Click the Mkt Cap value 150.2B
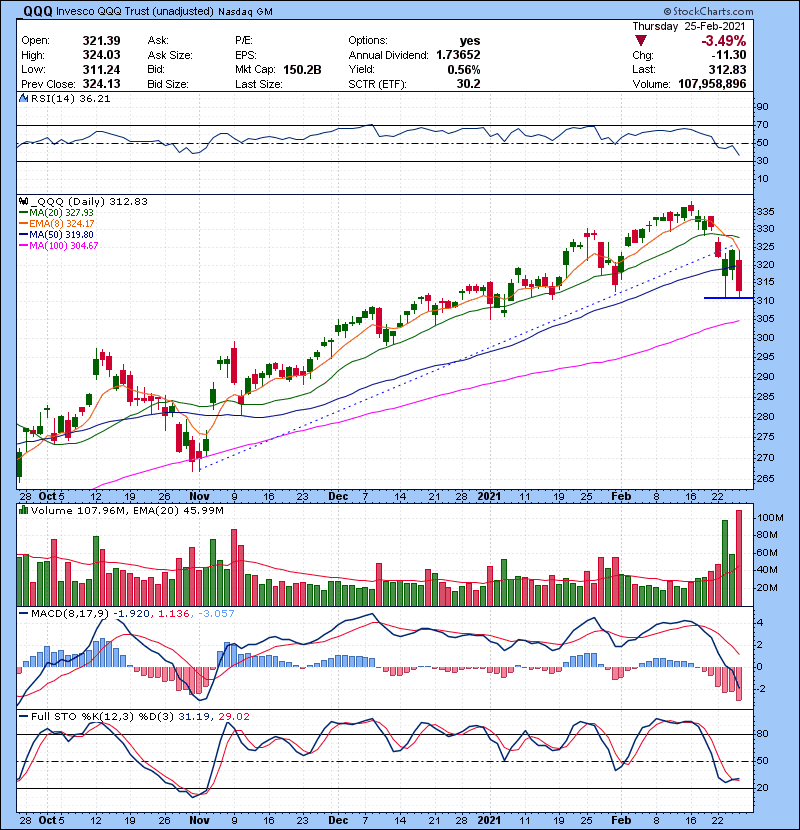Screen dimensions: 800x830 coord(302,70)
